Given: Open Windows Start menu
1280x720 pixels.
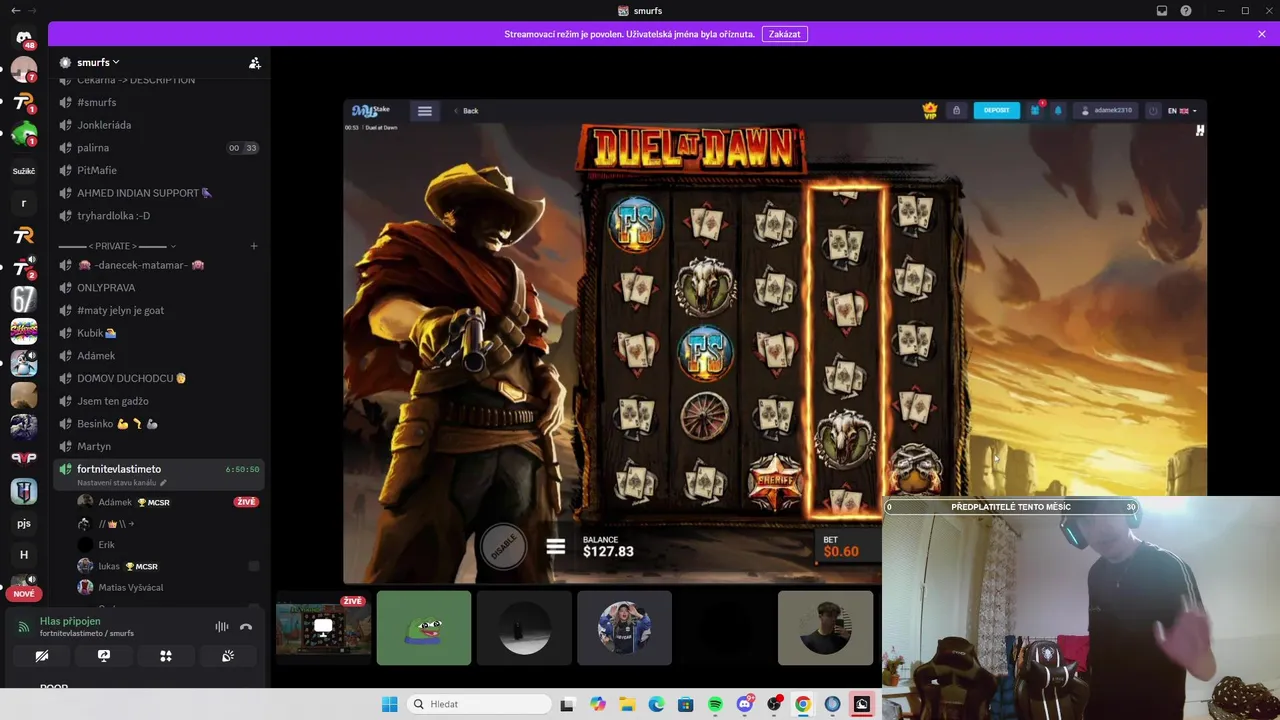Looking at the screenshot, I should click(390, 704).
